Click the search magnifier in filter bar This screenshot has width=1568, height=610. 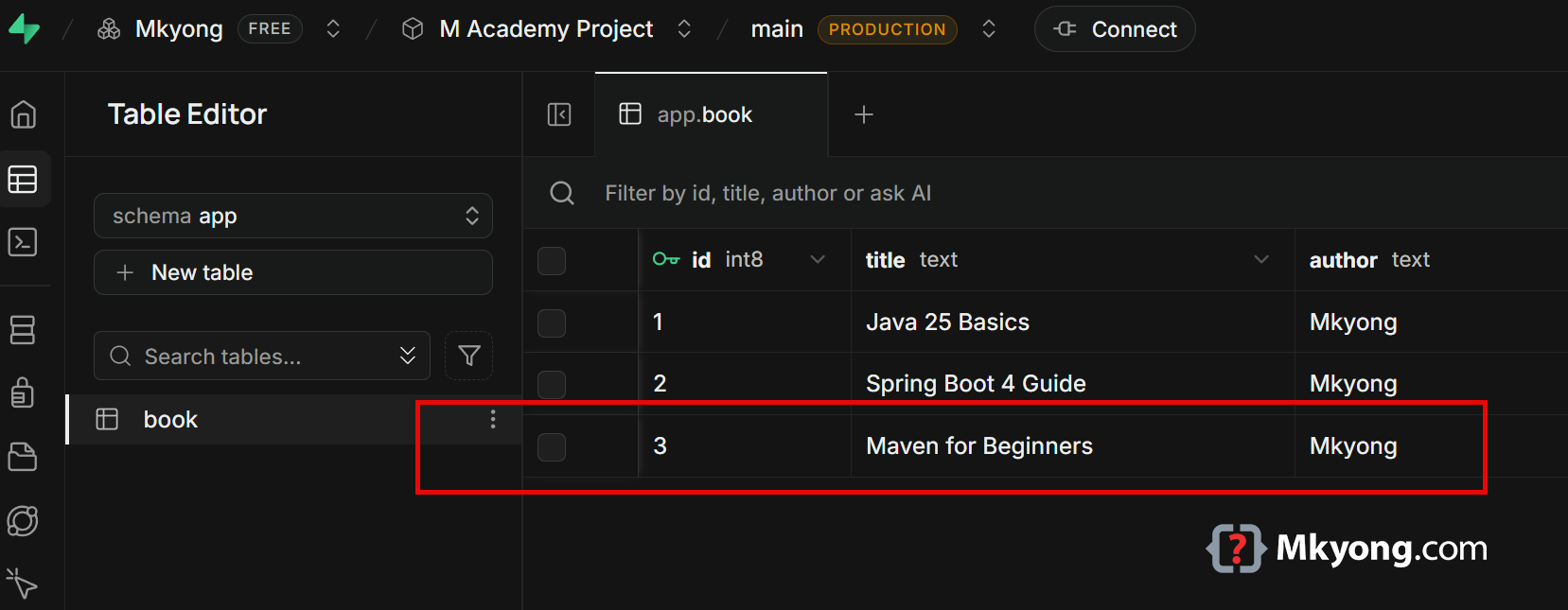click(562, 193)
